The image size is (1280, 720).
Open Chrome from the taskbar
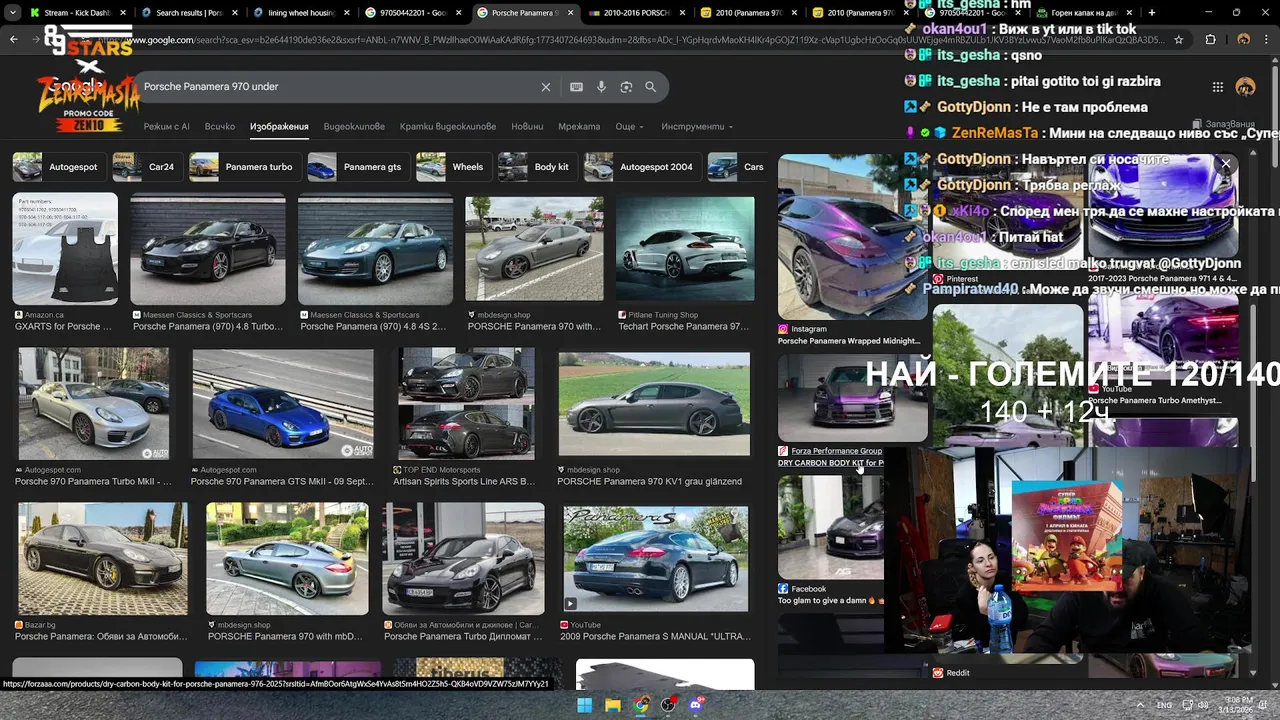coord(641,705)
